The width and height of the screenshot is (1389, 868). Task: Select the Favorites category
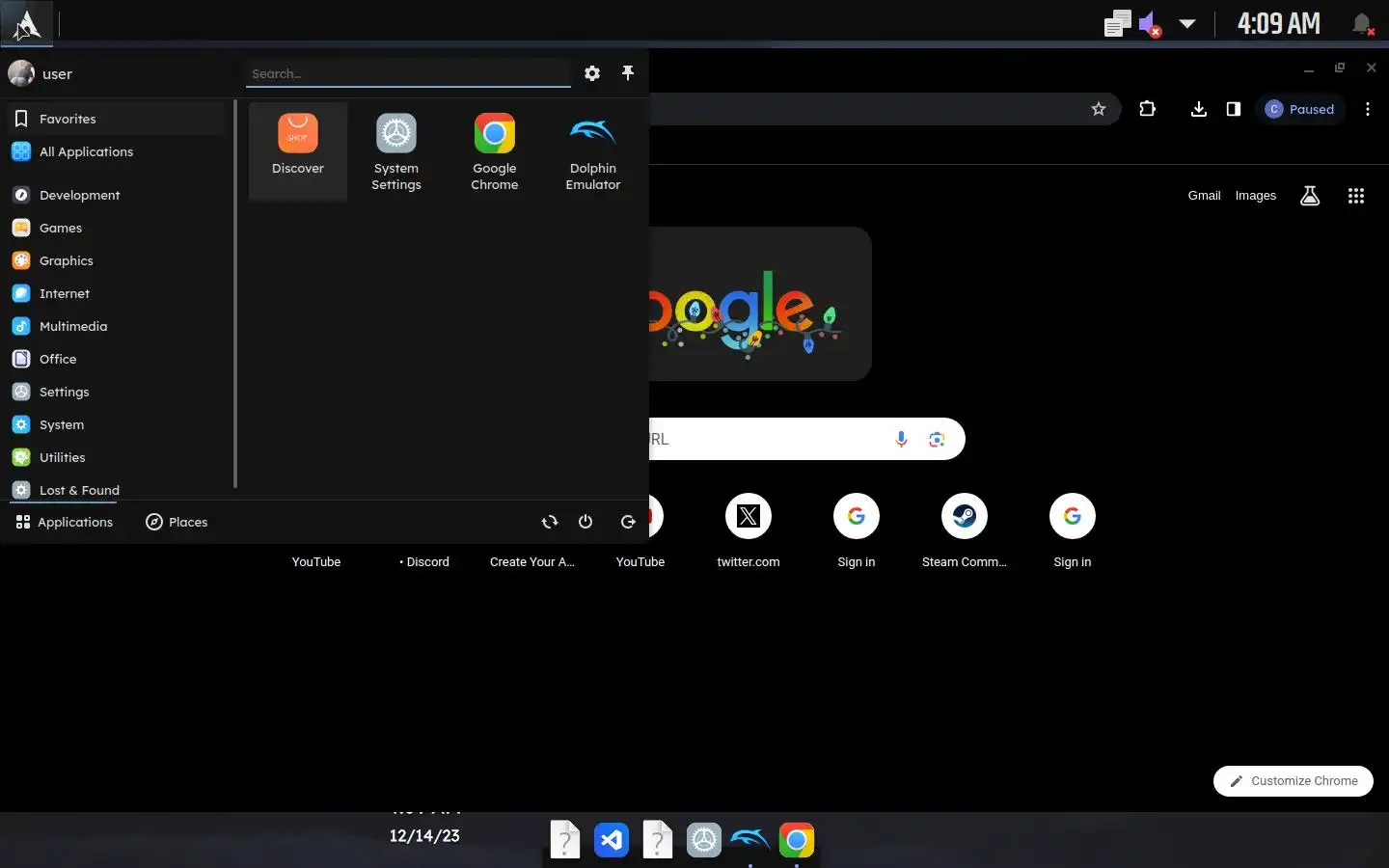116,119
